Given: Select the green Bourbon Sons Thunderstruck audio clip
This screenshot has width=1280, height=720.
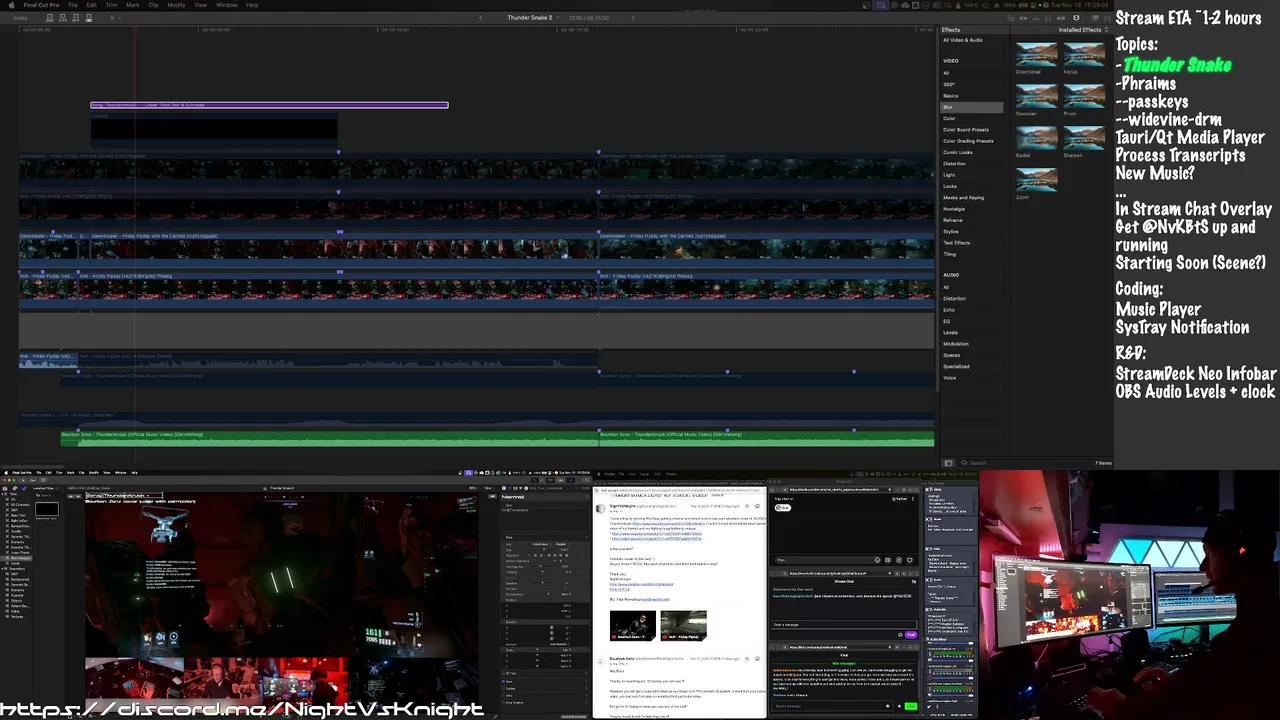Looking at the screenshot, I should tap(329, 439).
